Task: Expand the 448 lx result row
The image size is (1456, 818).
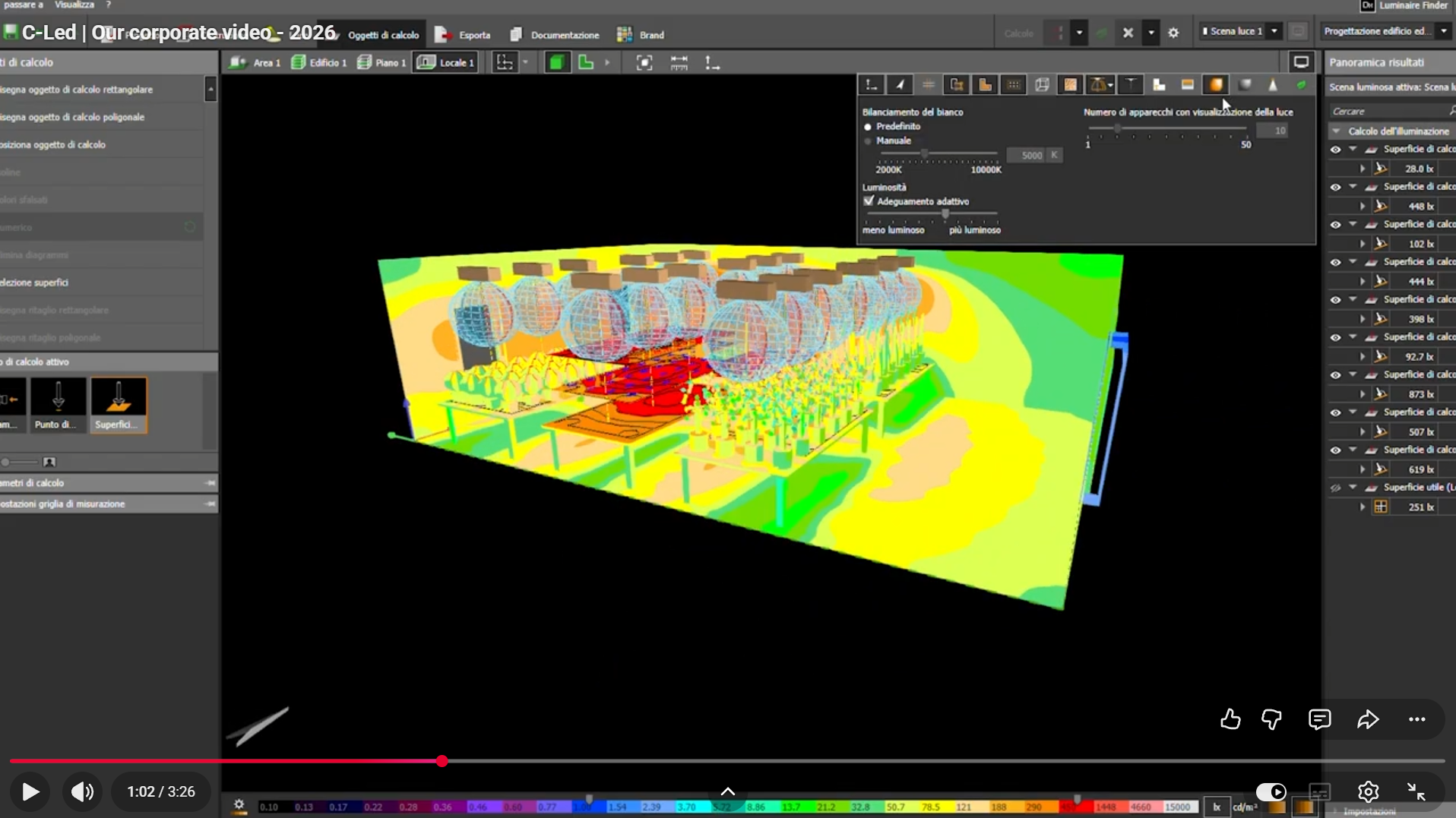Action: (1363, 206)
